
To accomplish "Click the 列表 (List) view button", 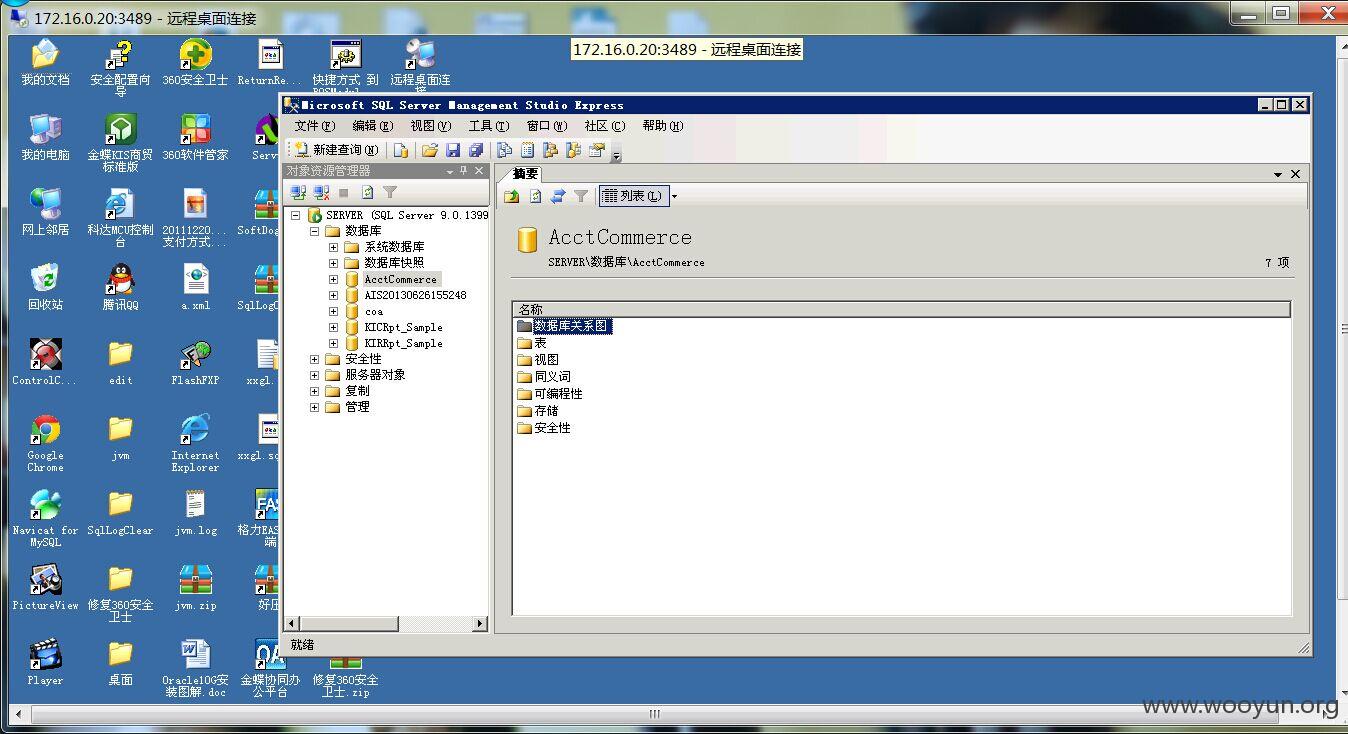I will (x=633, y=196).
